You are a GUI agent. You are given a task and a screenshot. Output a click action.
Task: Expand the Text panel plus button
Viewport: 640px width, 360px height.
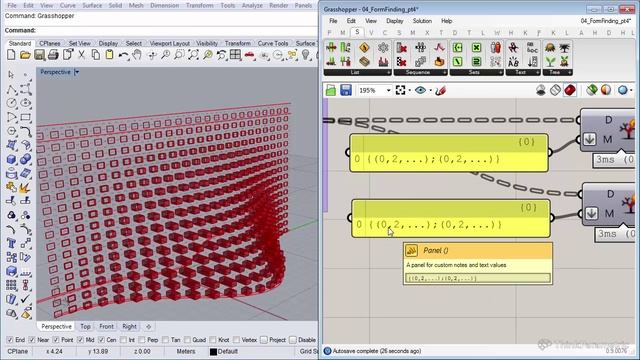pyautogui.click(x=537, y=72)
